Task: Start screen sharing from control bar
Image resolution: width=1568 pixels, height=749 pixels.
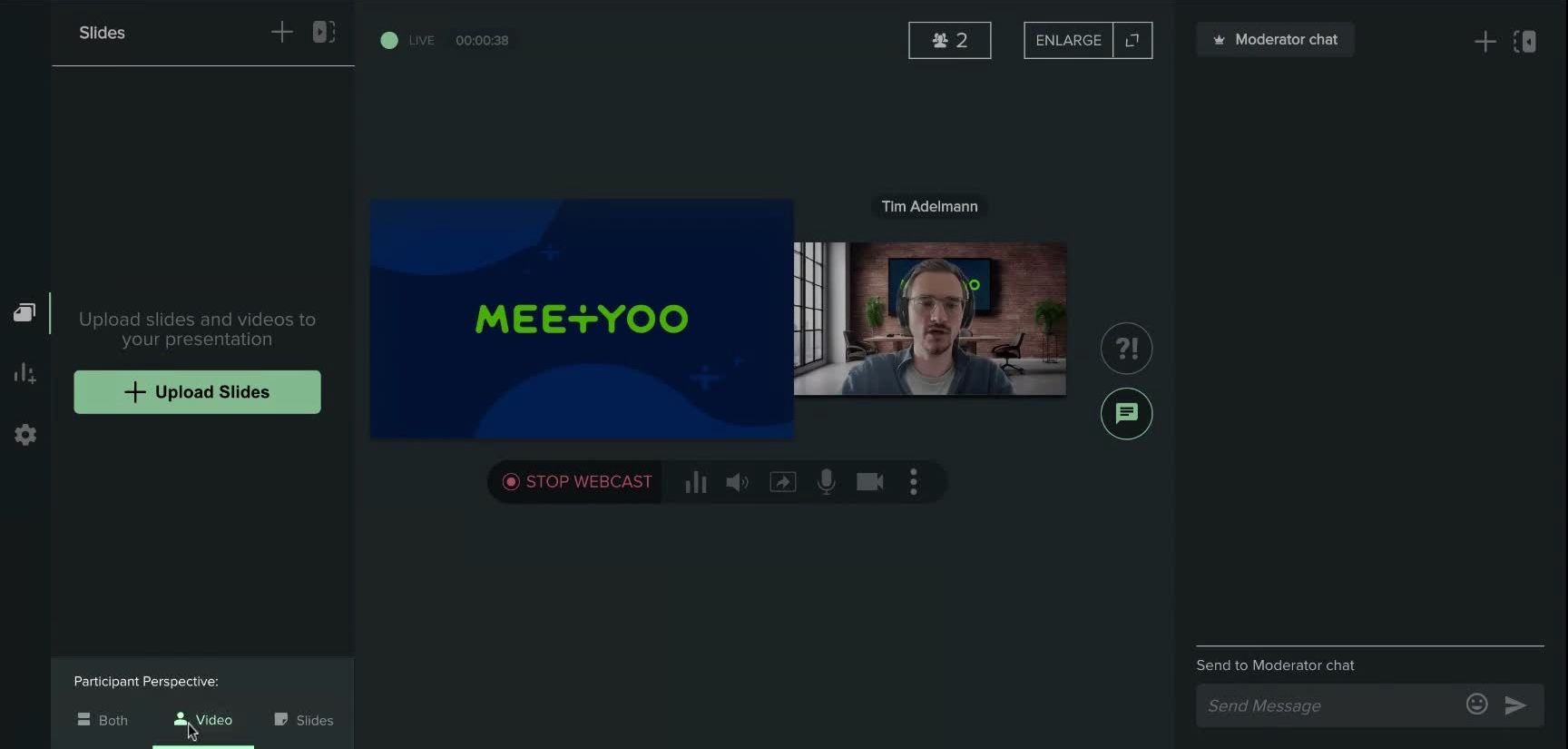Action: [x=783, y=482]
